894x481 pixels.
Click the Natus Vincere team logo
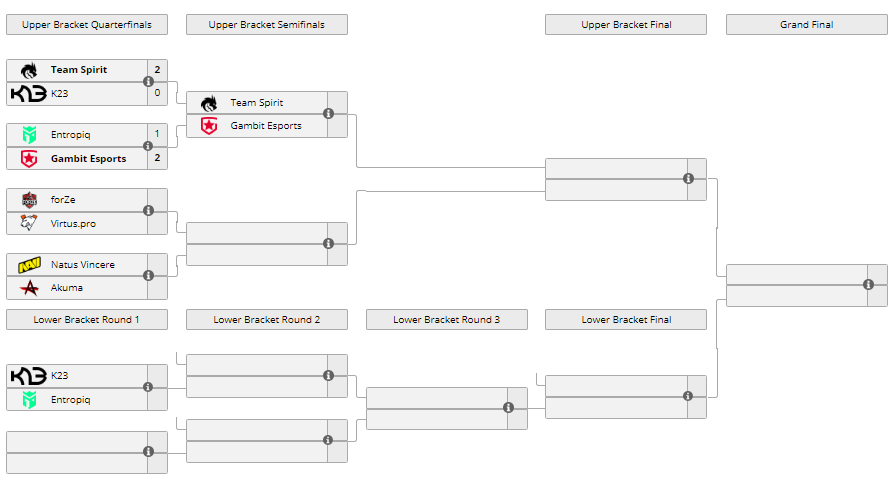pos(28,265)
